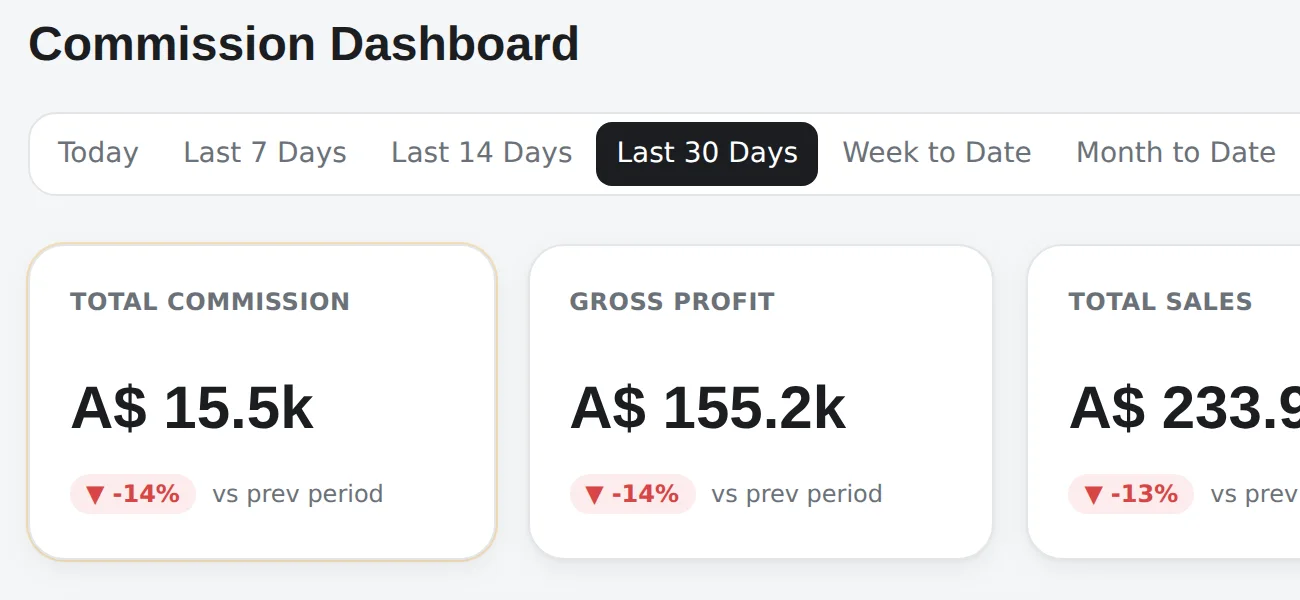Click the red down-triangle icon in Gross Profit badge
The height and width of the screenshot is (600, 1300).
tap(595, 494)
